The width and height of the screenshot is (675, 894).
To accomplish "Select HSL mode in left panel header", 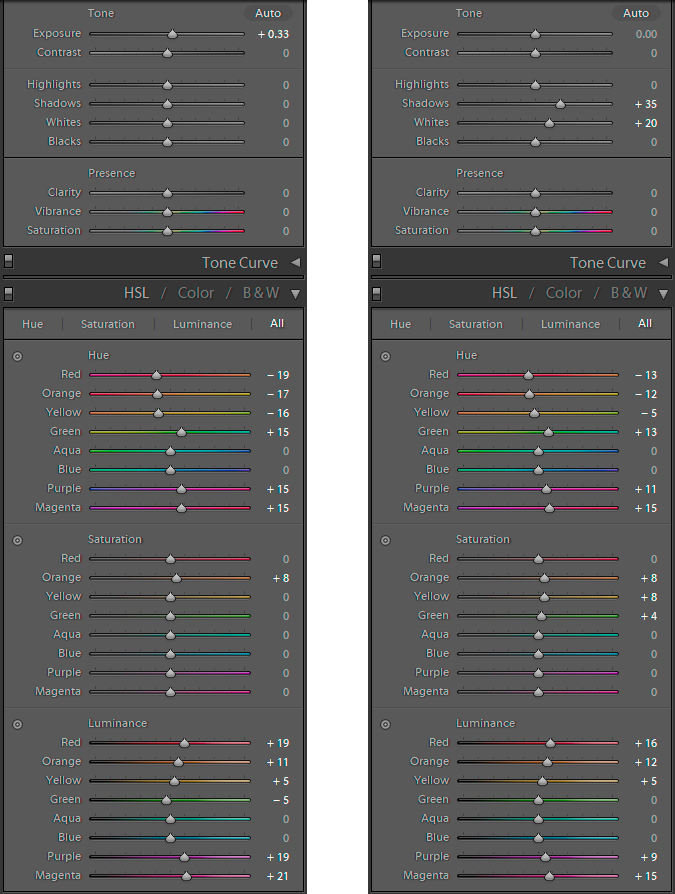I will click(x=136, y=293).
